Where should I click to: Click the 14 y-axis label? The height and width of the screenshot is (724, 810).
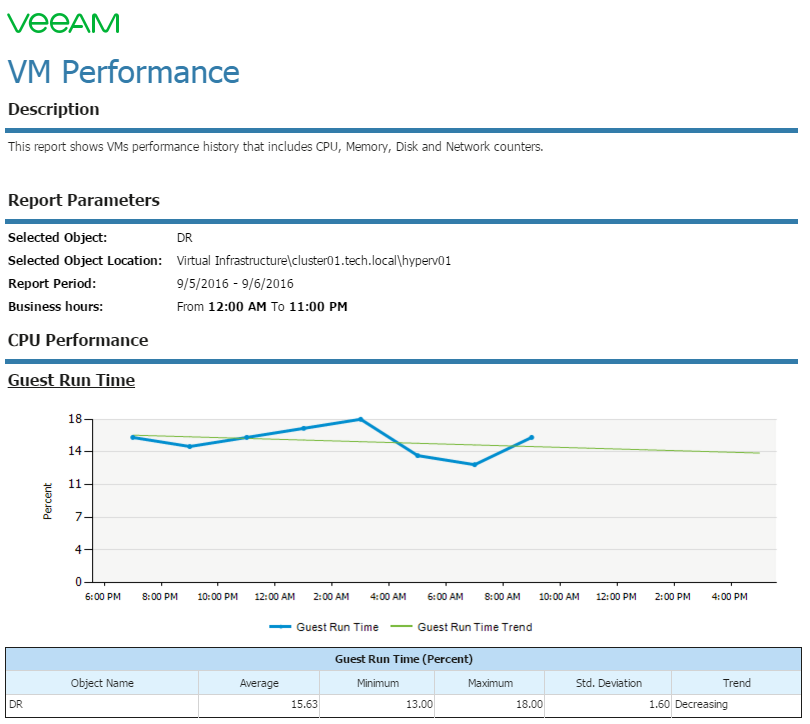(75, 451)
